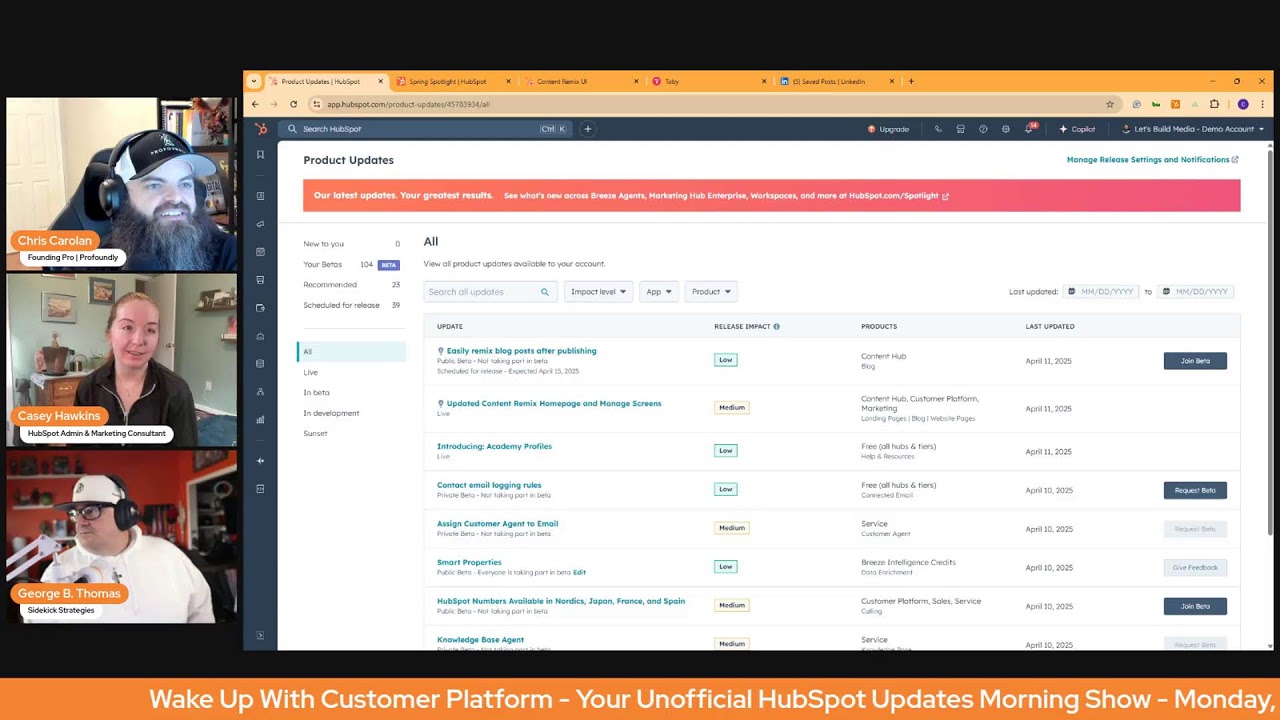The width and height of the screenshot is (1280, 720).
Task: Open Introducing: Academy Profiles update
Action: (494, 447)
